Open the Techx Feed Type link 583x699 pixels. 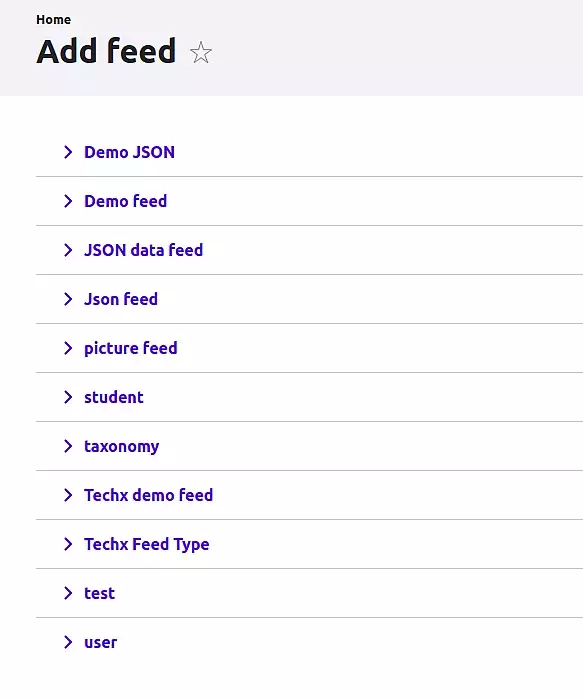point(147,544)
